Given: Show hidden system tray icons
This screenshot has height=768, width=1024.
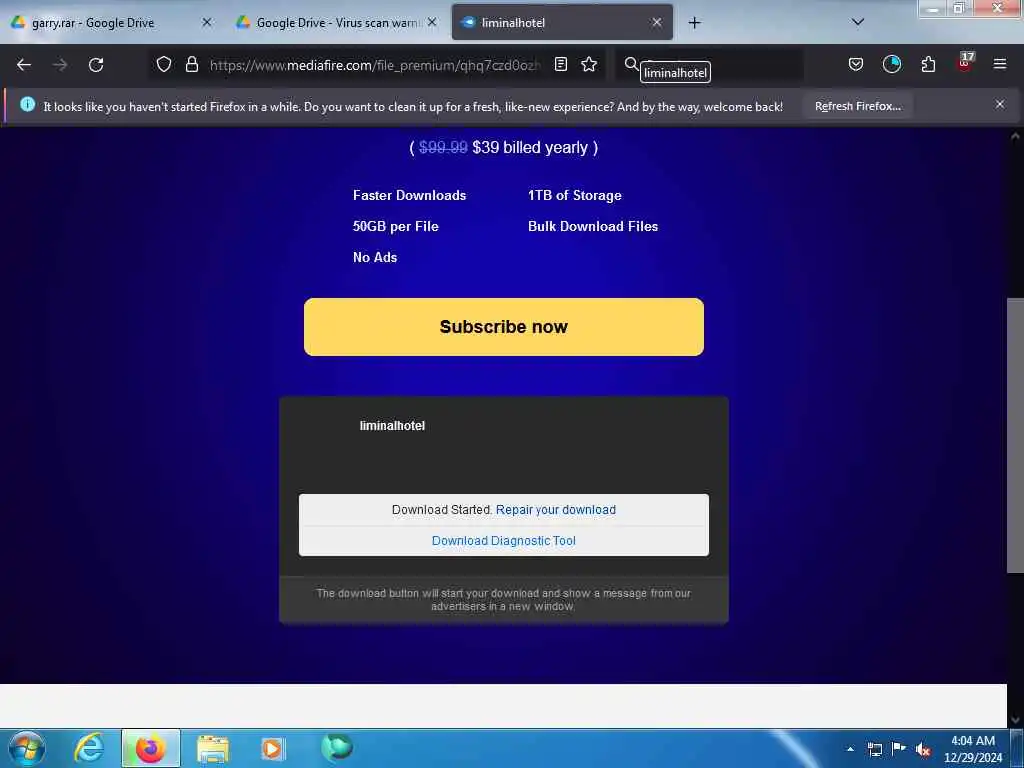Looking at the screenshot, I should (x=850, y=749).
